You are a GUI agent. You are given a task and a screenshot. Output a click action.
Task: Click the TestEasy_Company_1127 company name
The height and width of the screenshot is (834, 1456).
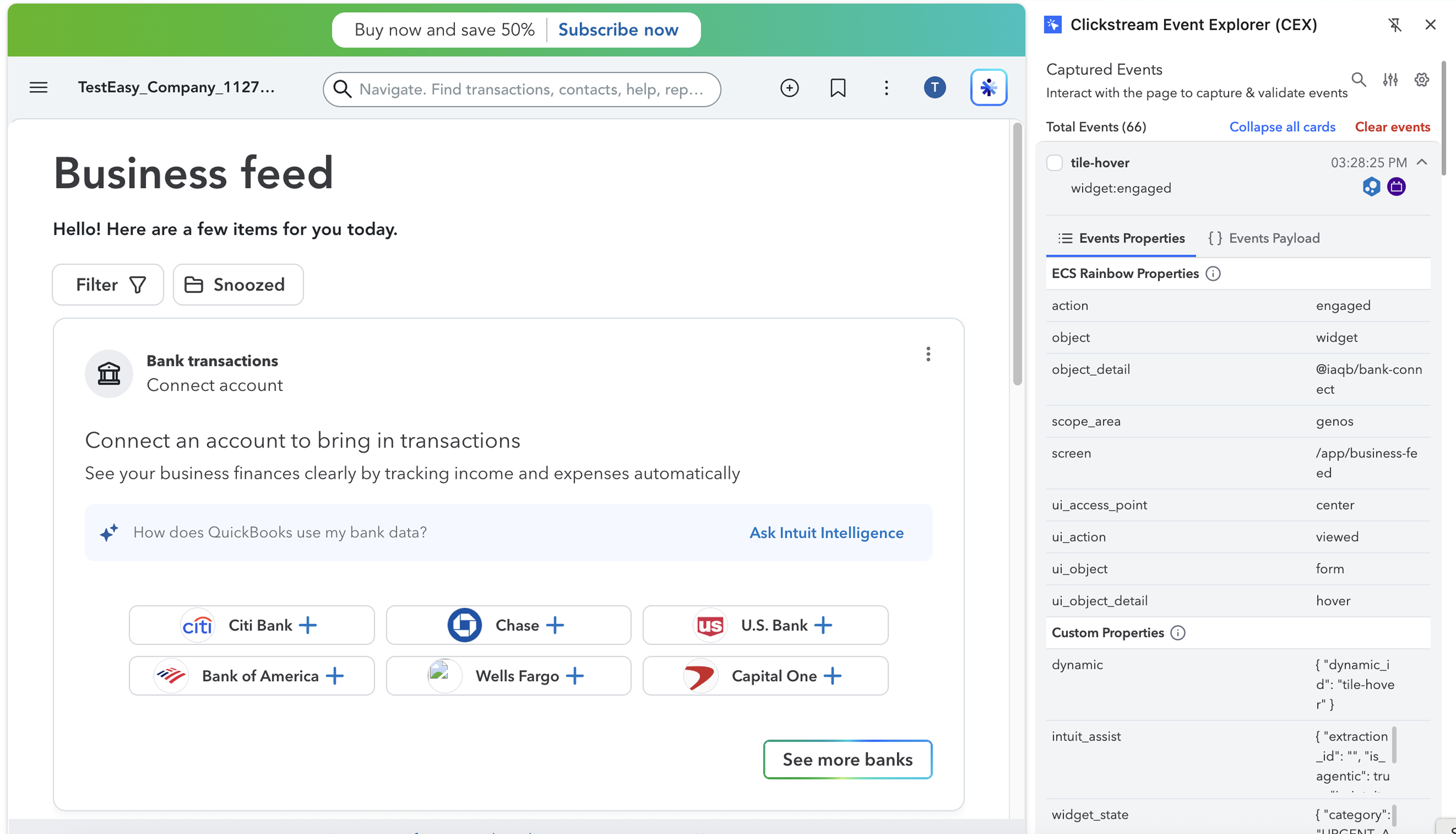pos(176,87)
